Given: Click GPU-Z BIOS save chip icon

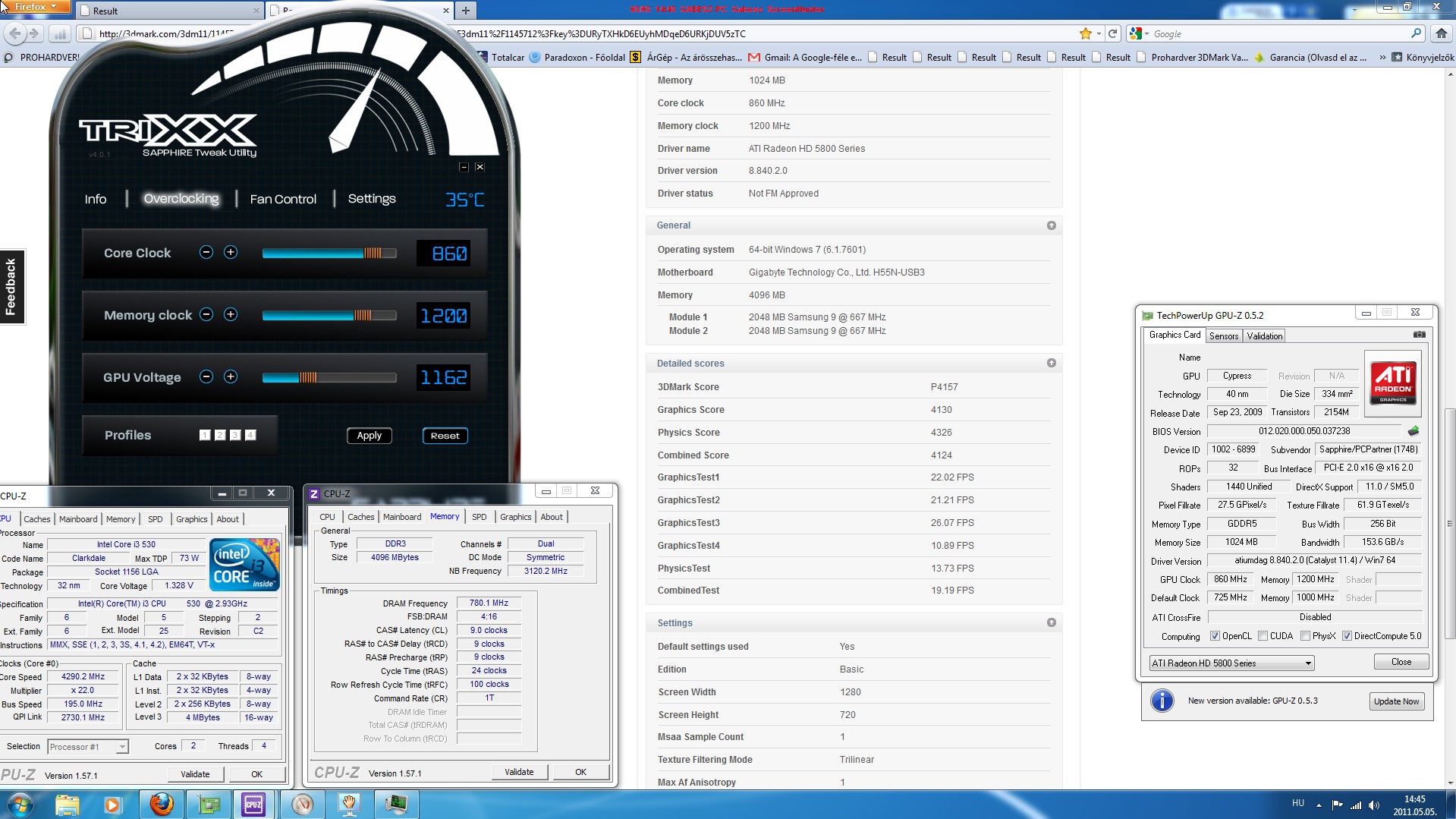Looking at the screenshot, I should click(x=1413, y=431).
